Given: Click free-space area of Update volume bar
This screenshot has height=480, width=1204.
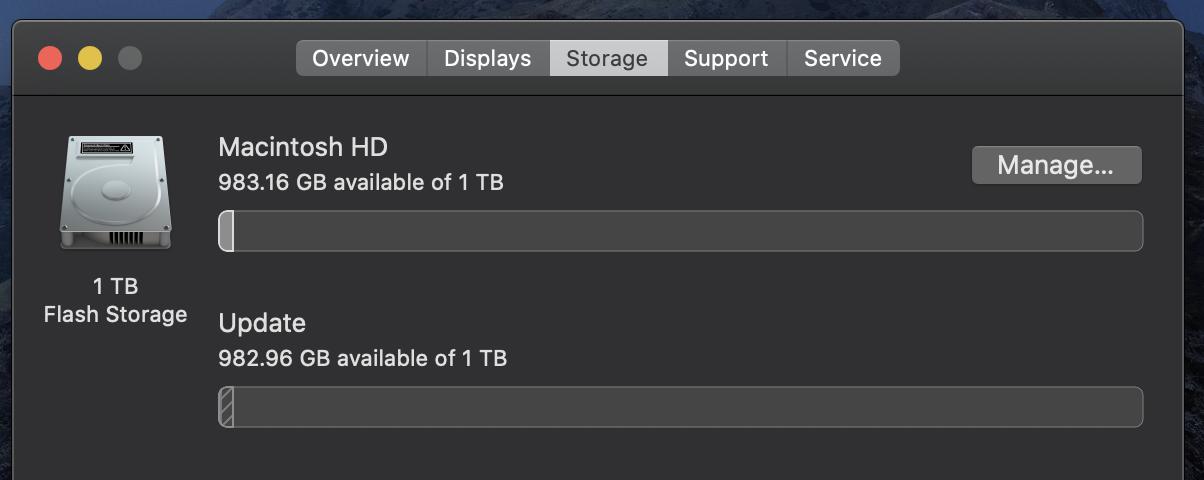Looking at the screenshot, I should [x=688, y=407].
